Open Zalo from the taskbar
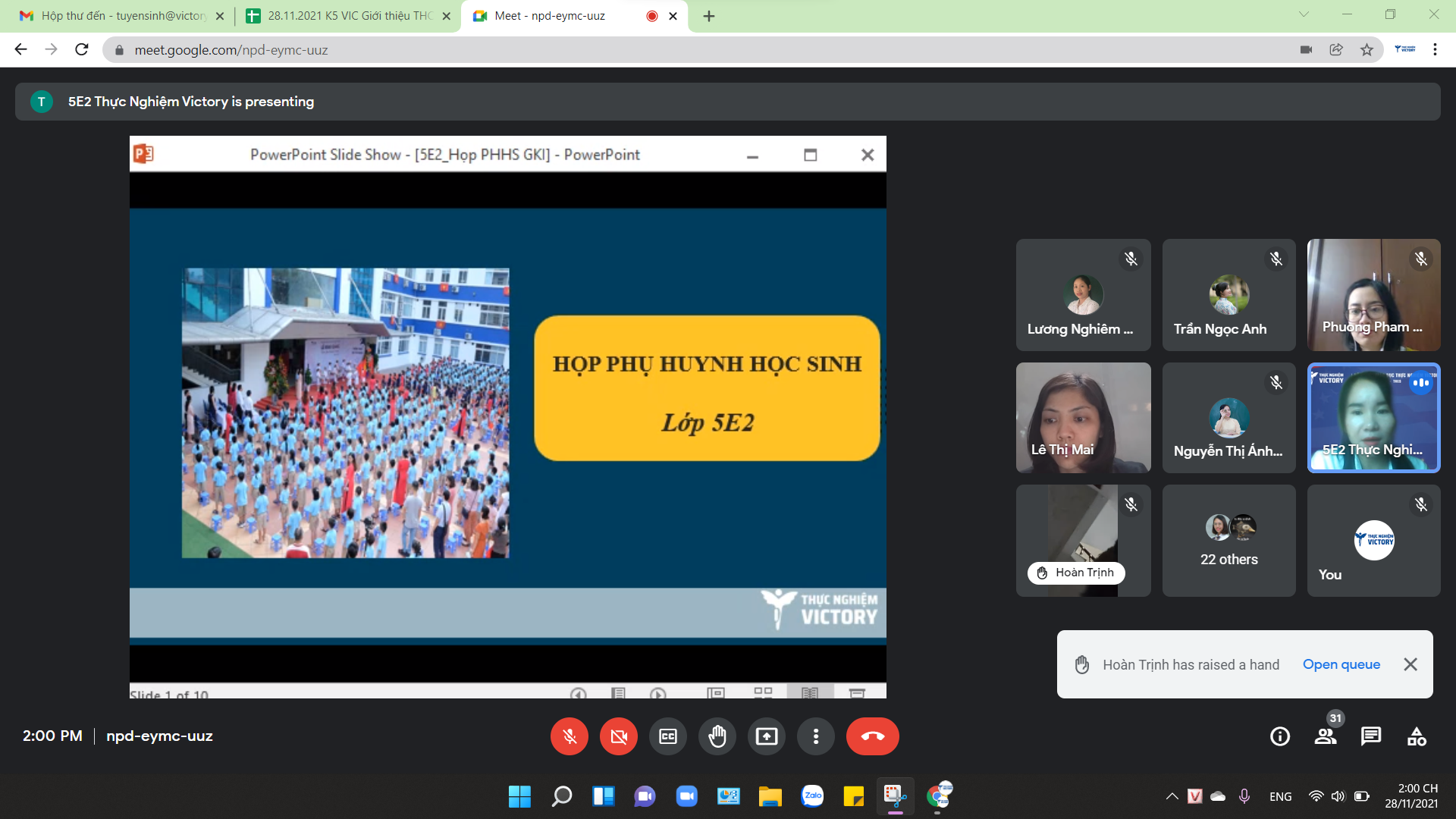Image resolution: width=1456 pixels, height=819 pixels. coord(812,796)
